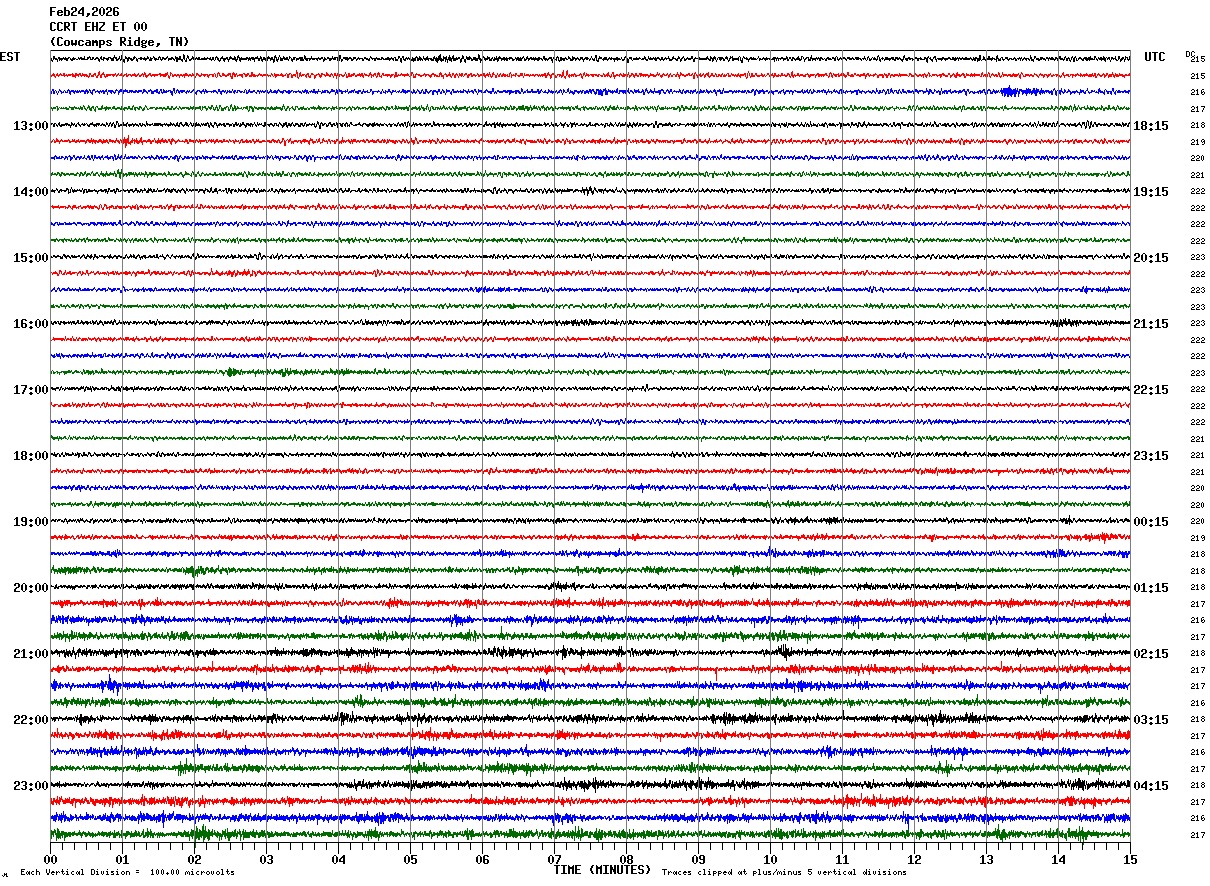Viewport: 1210px width, 886px height.
Task: Click the Traces clipped at plus/minus 5 note
Action: click(784, 873)
